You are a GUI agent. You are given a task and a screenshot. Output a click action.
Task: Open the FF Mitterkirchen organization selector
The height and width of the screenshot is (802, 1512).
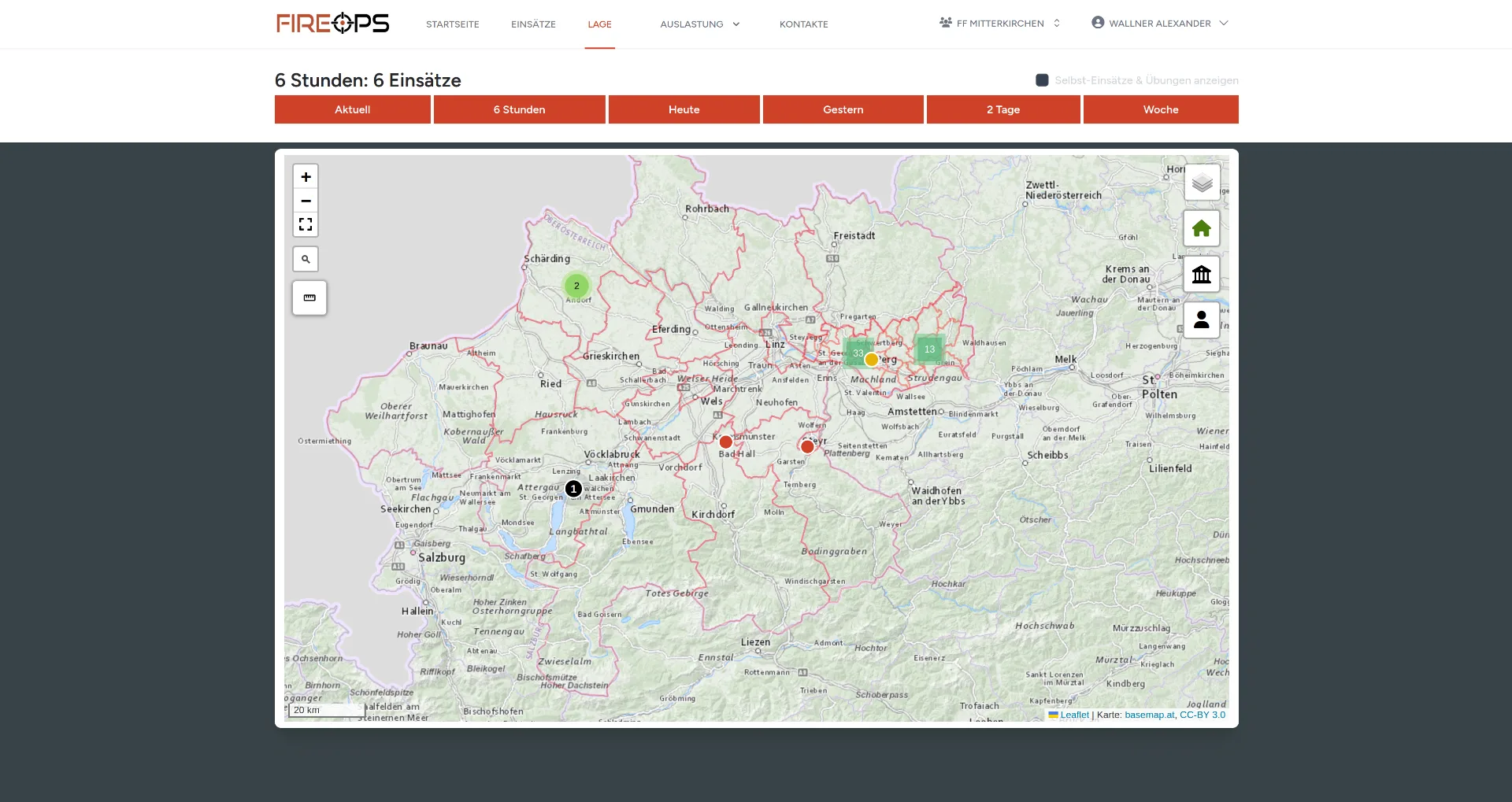(1000, 24)
